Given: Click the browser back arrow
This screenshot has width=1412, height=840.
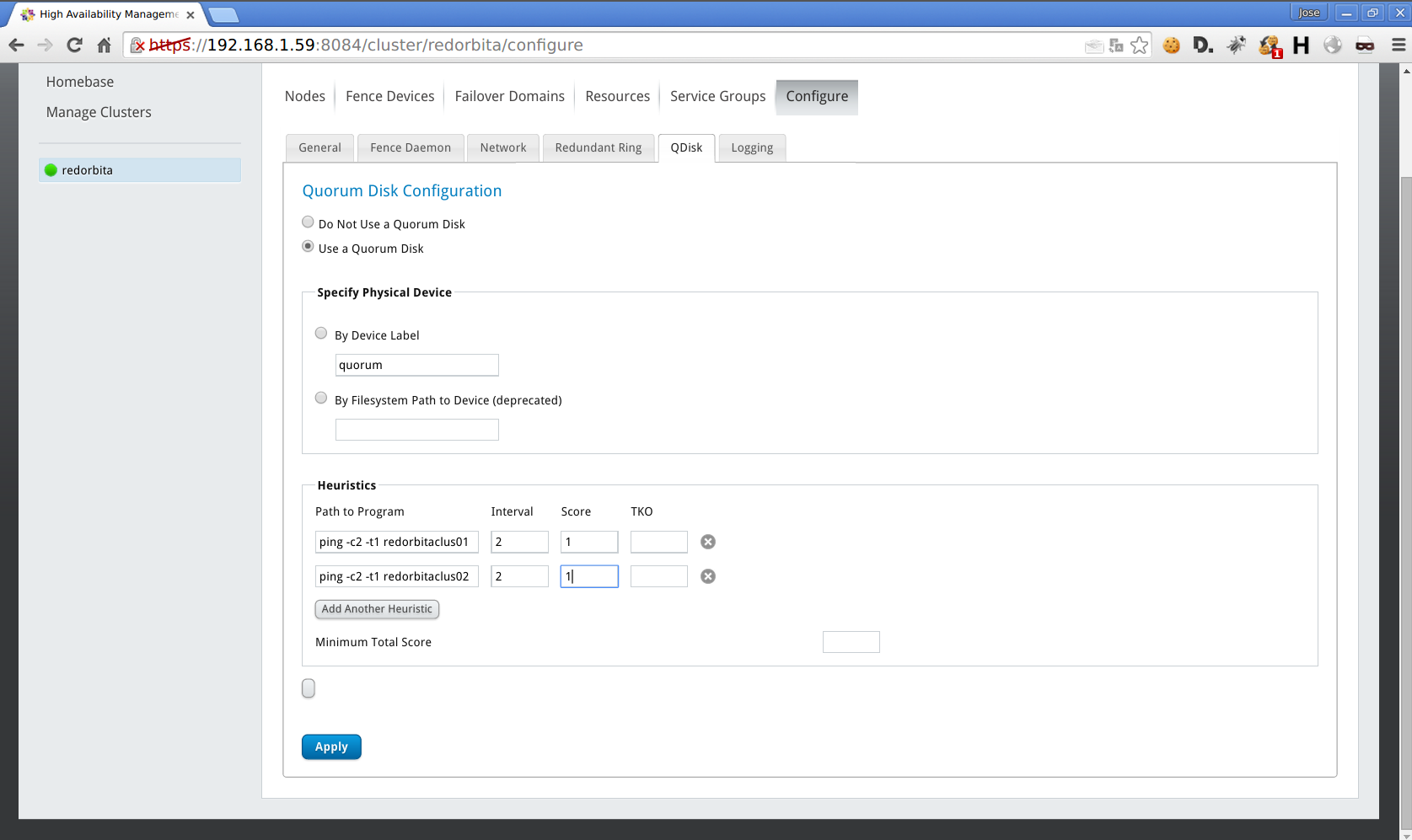Looking at the screenshot, I should point(17,45).
